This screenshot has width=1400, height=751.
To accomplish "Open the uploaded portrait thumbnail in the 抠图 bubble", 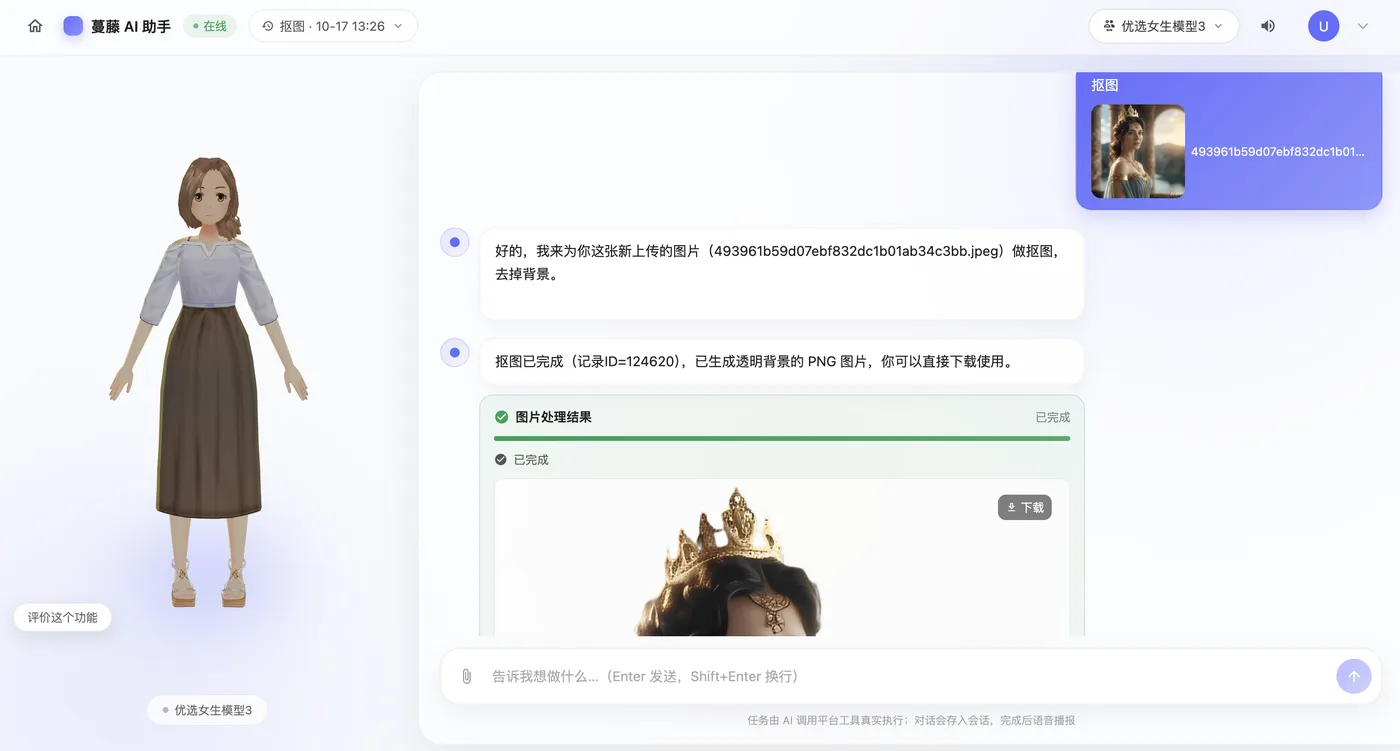I will coord(1138,151).
